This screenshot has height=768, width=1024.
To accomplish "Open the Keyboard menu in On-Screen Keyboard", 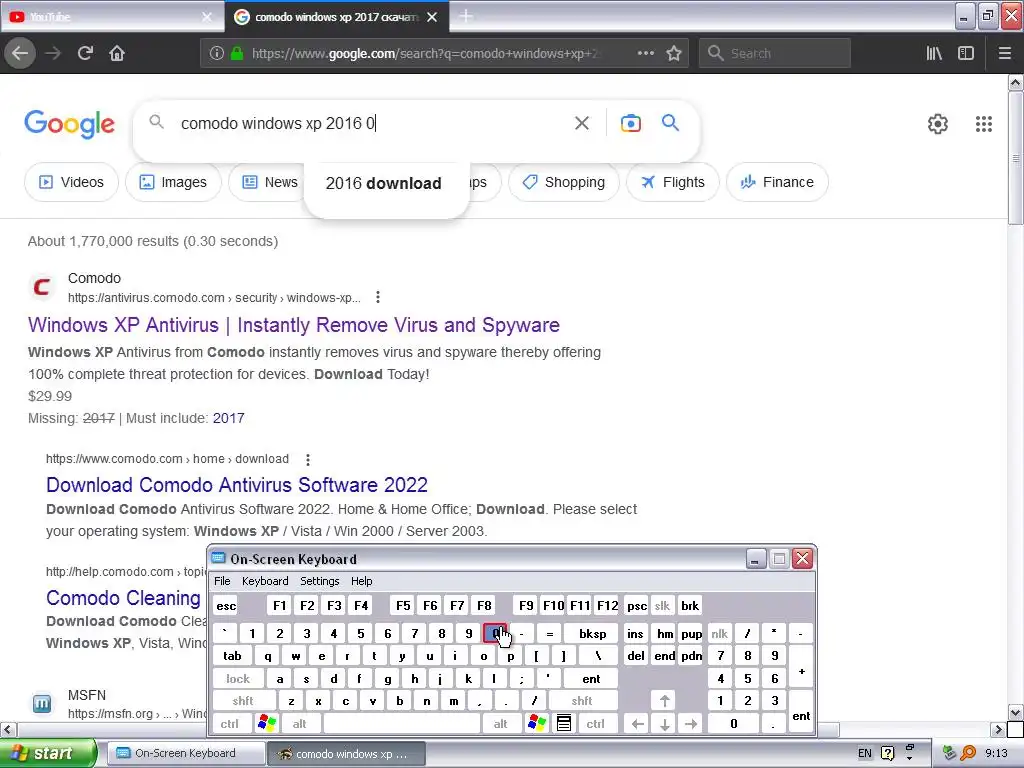I will 264,581.
